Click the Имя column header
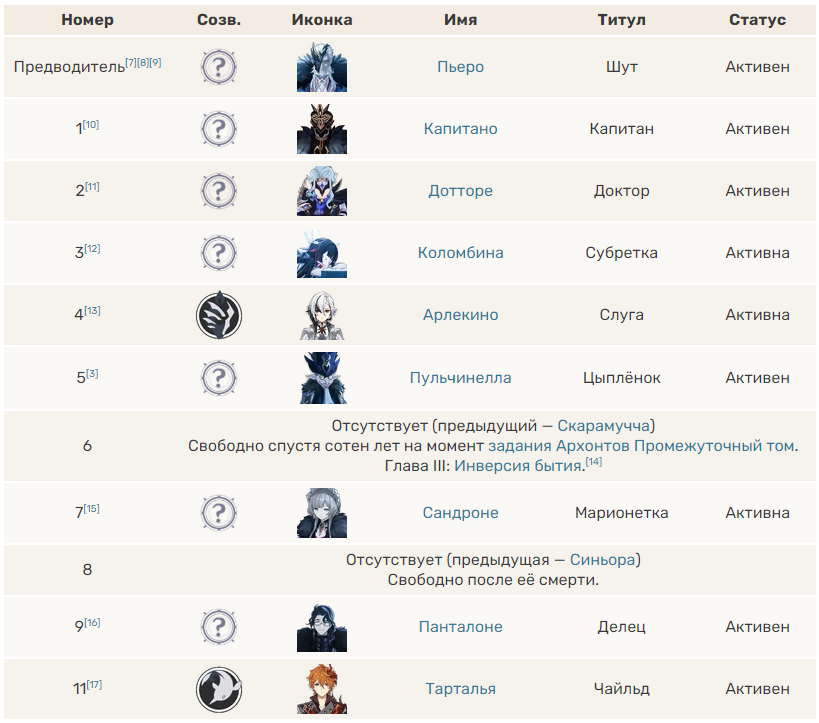Screen dimensions: 819x723 pyautogui.click(x=460, y=20)
